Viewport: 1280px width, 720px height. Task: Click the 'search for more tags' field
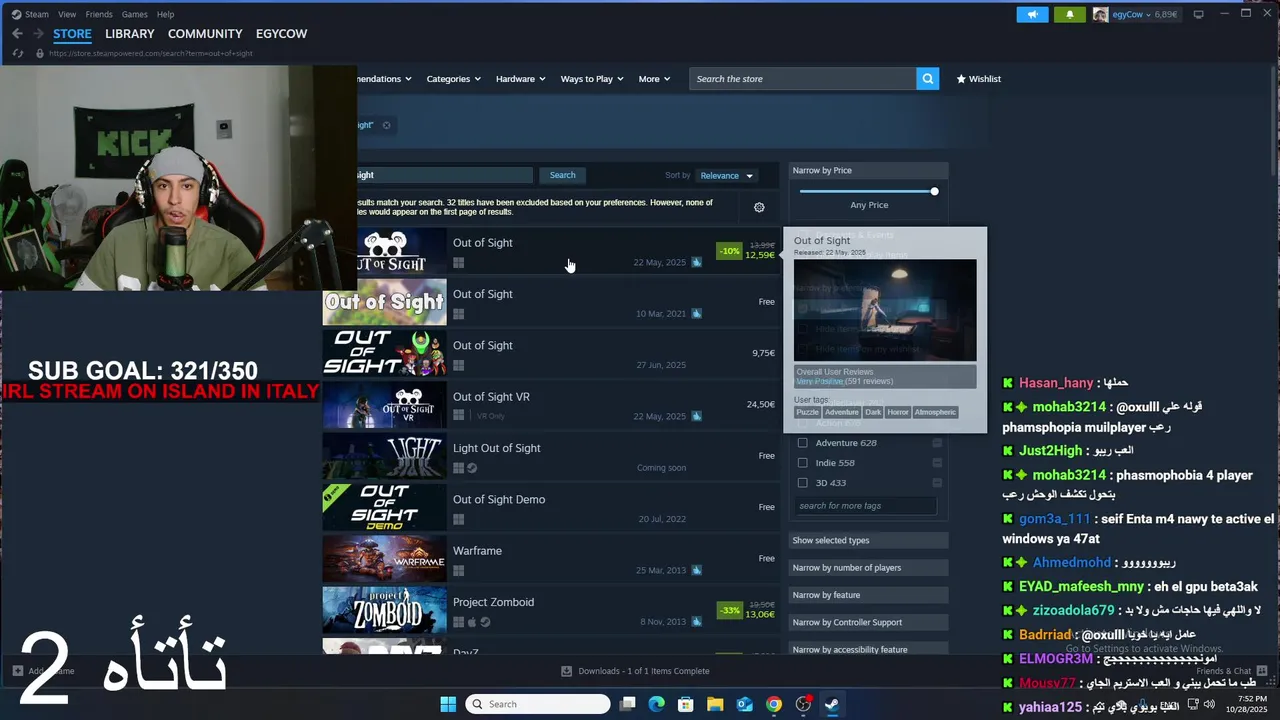(x=865, y=506)
